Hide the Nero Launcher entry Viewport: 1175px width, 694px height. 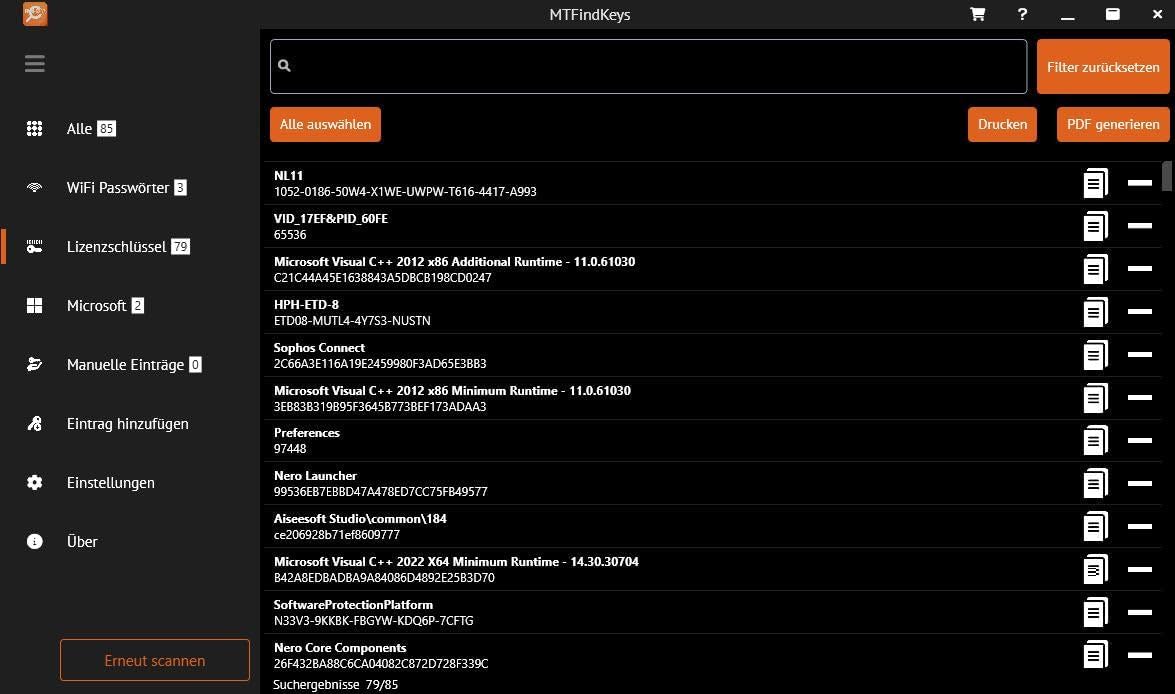1140,483
